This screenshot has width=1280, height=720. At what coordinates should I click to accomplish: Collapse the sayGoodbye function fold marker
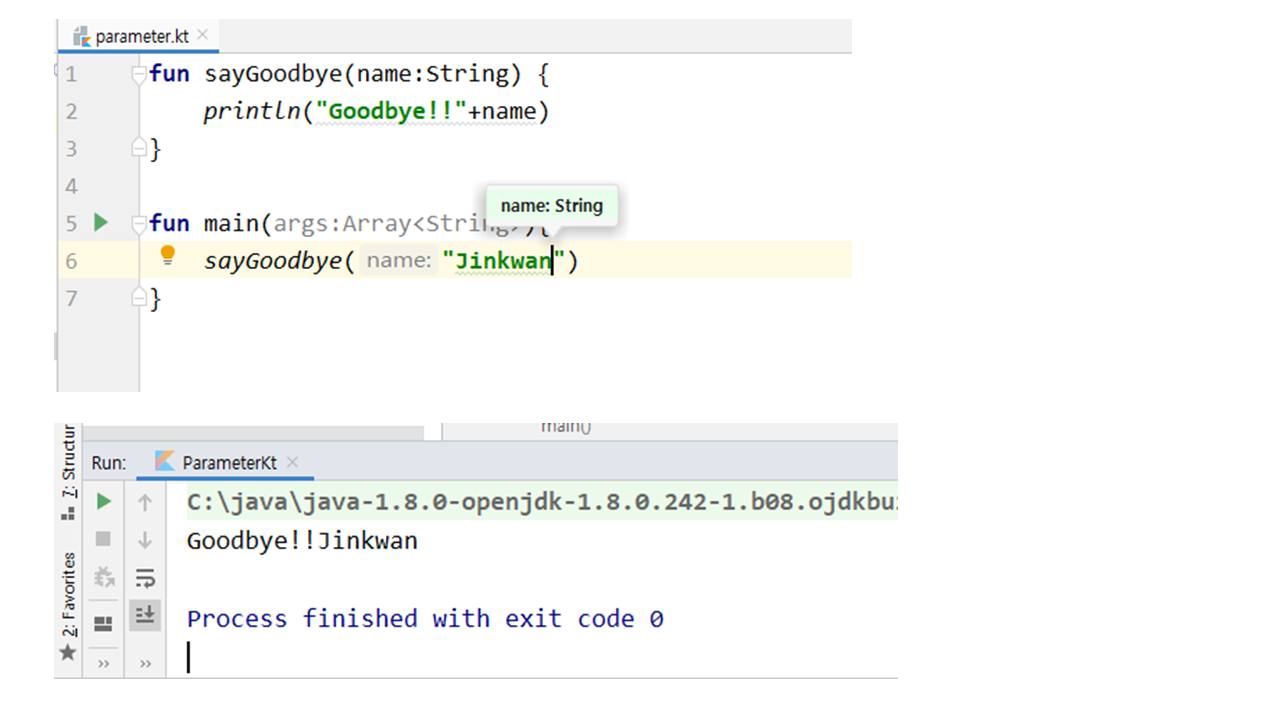(x=139, y=75)
